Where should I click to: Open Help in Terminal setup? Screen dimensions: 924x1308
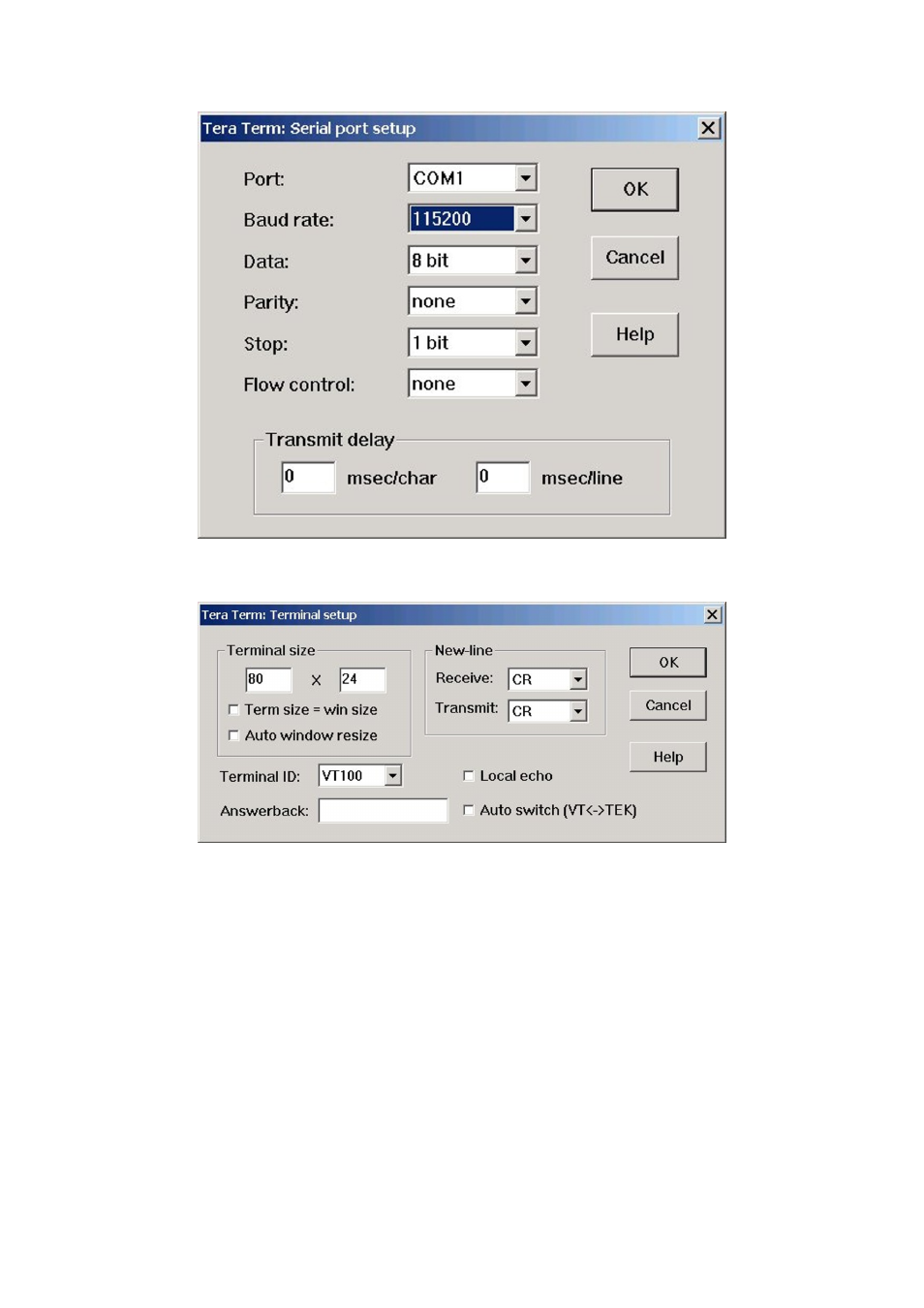pyautogui.click(x=668, y=757)
